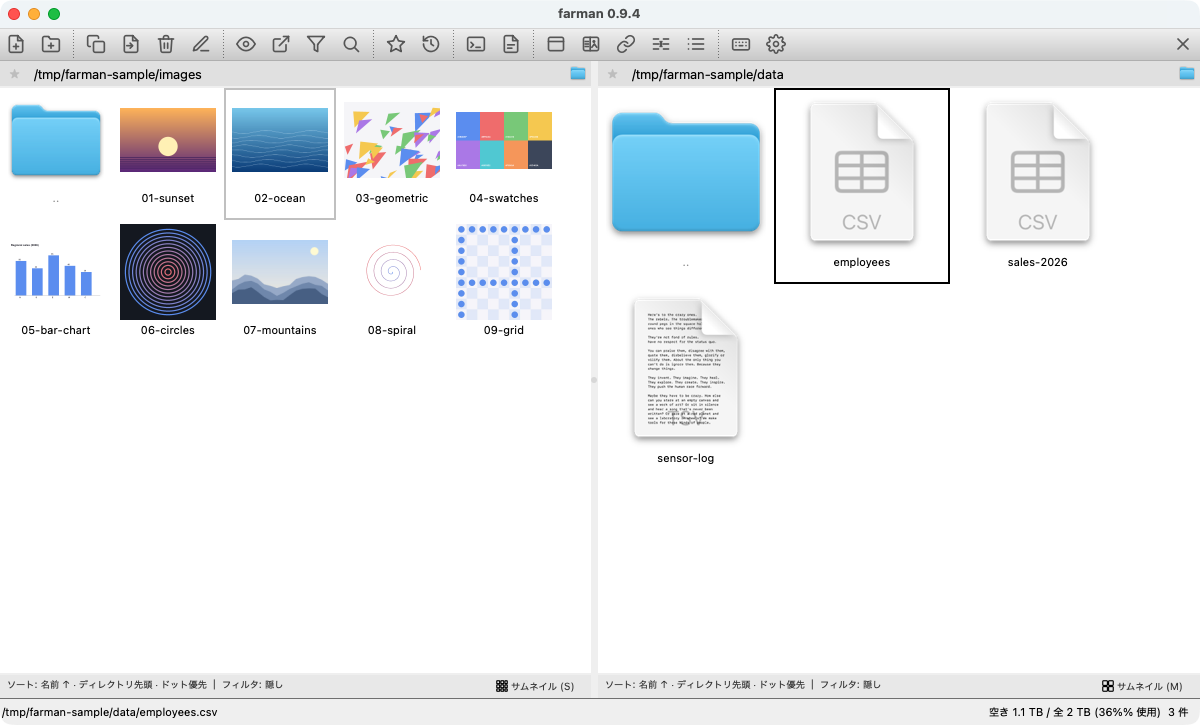Click the X at toolbar right end
The height and width of the screenshot is (725, 1200).
click(x=1182, y=44)
